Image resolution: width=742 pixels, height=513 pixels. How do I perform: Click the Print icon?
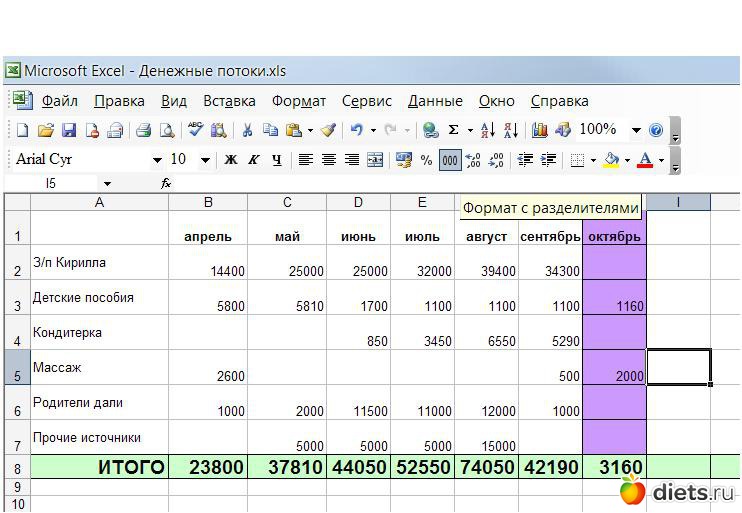[x=143, y=130]
